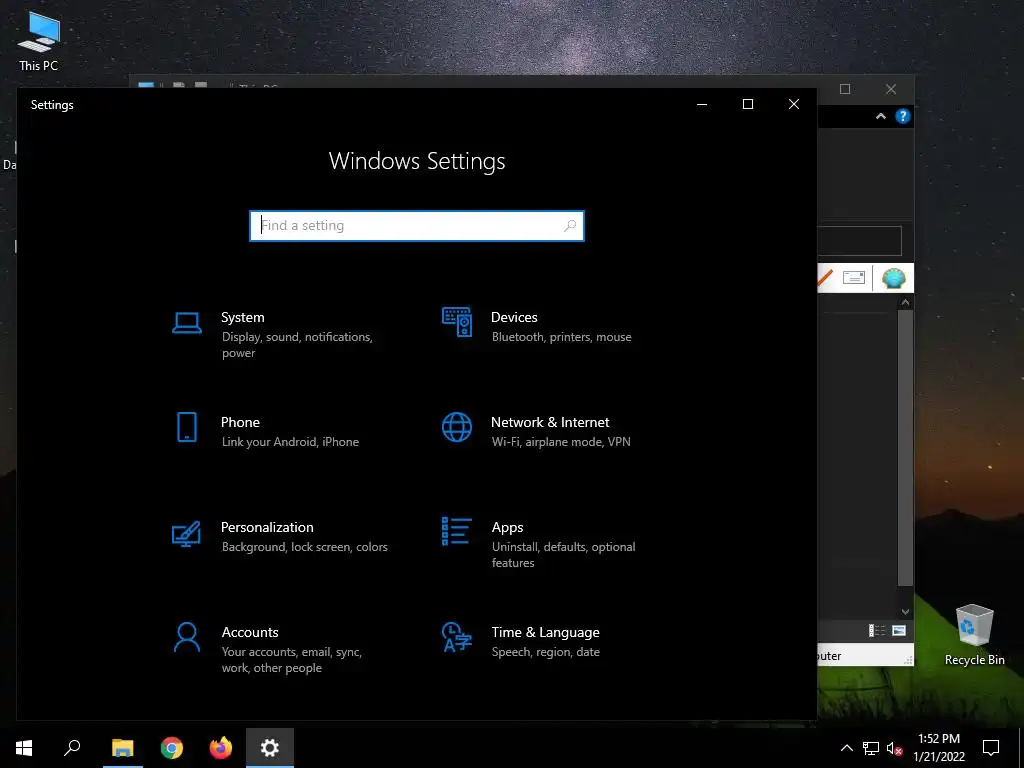Launch Firefox from the taskbar
Viewport: 1024px width, 768px height.
[221, 748]
